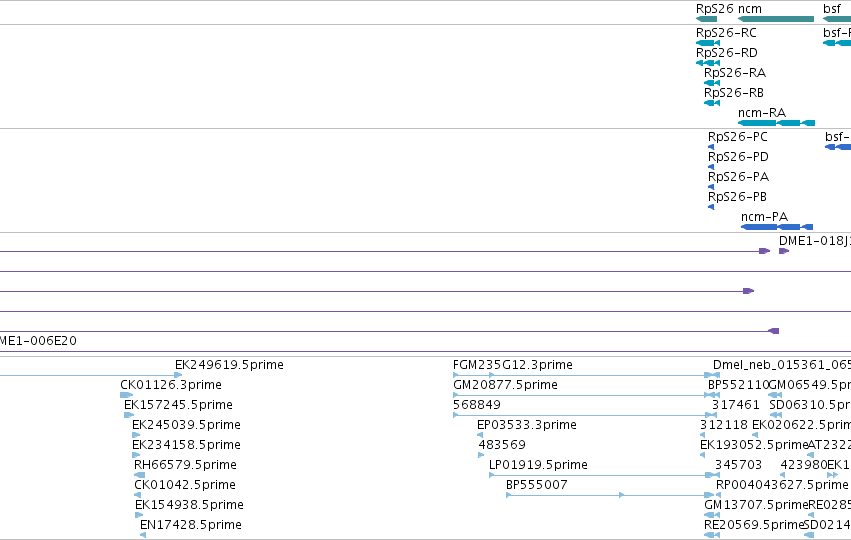Click the CK01126.3prime EST label
The height and width of the screenshot is (540, 851).
point(171,385)
